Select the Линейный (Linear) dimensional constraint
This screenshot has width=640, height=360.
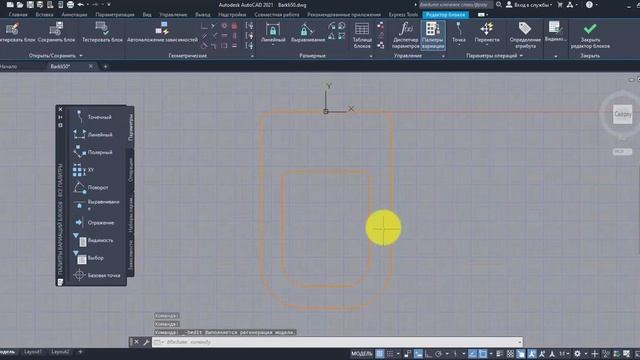click(x=273, y=33)
